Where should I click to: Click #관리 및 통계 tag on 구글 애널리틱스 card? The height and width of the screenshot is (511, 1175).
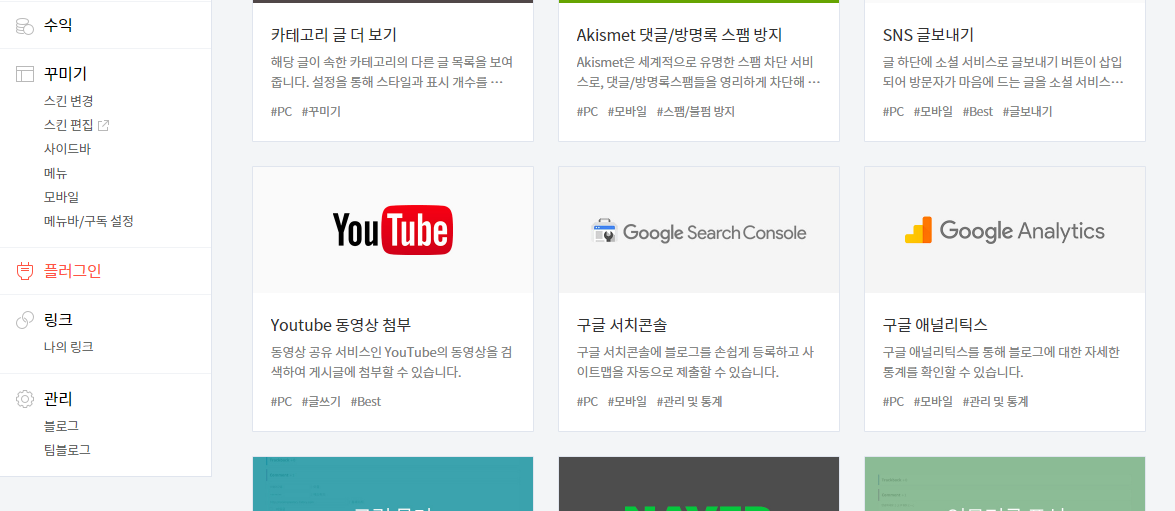pos(995,402)
